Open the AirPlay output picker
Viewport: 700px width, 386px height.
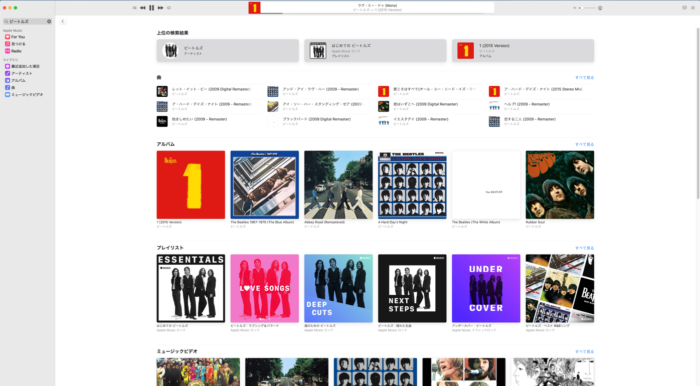click(x=600, y=8)
